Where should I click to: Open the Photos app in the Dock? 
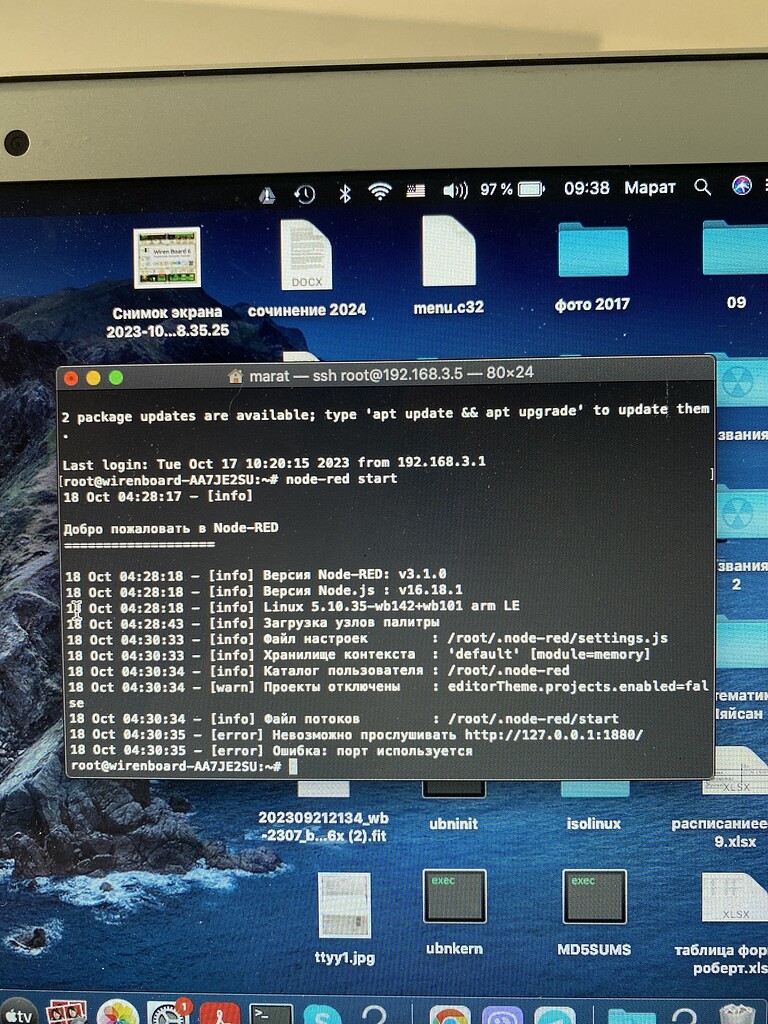tap(117, 1013)
